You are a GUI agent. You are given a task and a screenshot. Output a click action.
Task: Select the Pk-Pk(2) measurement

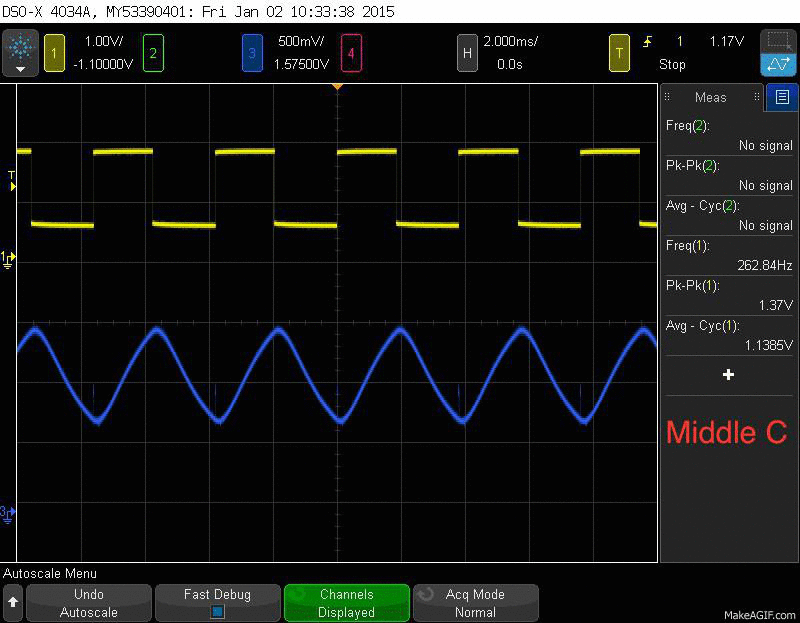729,175
